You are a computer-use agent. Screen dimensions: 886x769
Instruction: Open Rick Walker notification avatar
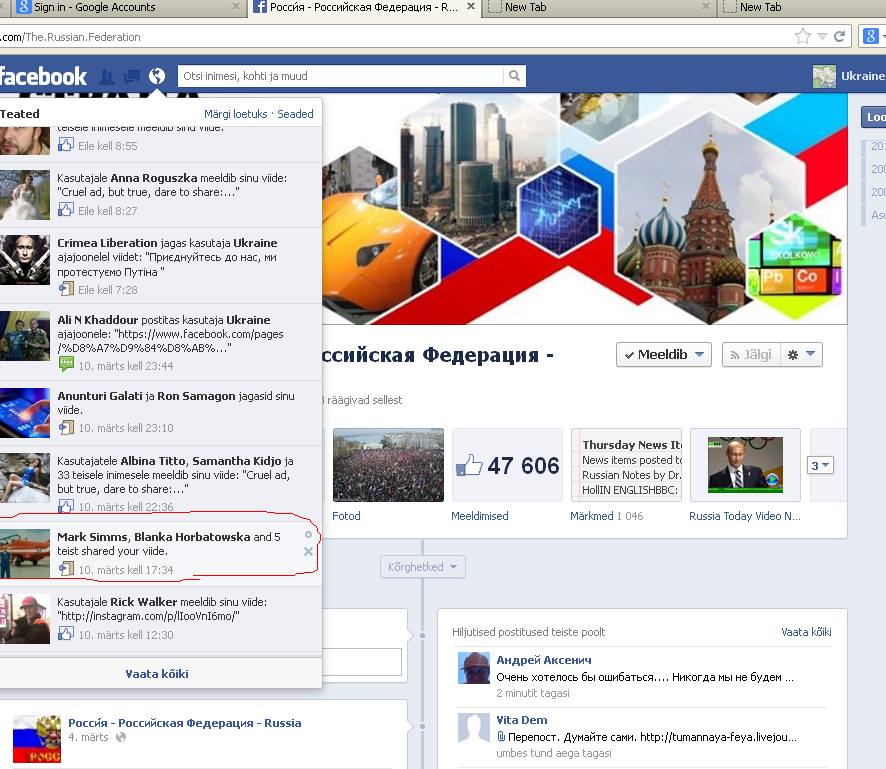coord(24,619)
